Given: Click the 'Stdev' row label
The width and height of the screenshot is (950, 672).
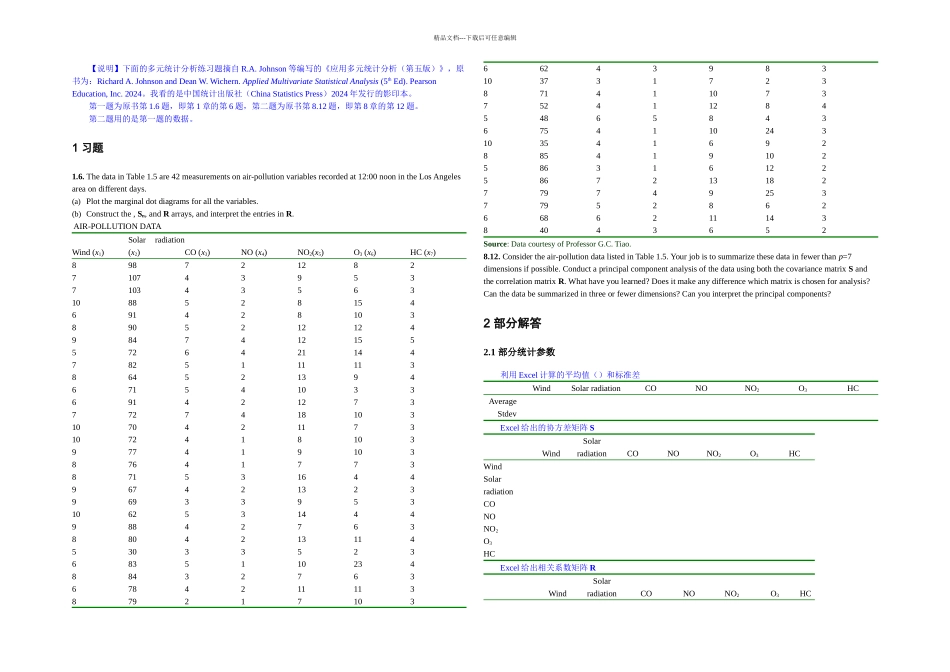Looking at the screenshot, I should click(x=507, y=414).
